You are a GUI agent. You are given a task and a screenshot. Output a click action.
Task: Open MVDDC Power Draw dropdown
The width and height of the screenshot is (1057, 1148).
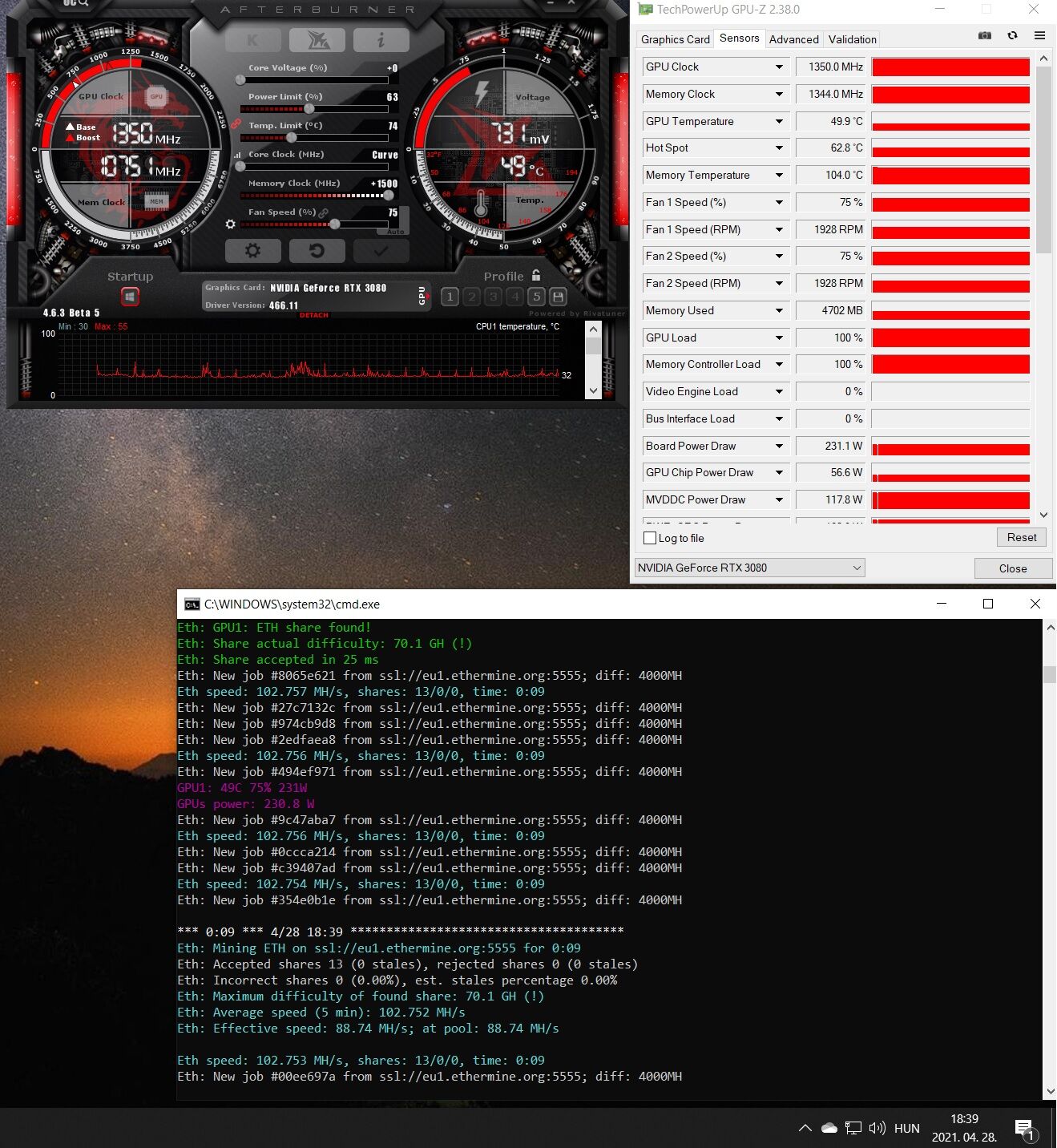779,499
